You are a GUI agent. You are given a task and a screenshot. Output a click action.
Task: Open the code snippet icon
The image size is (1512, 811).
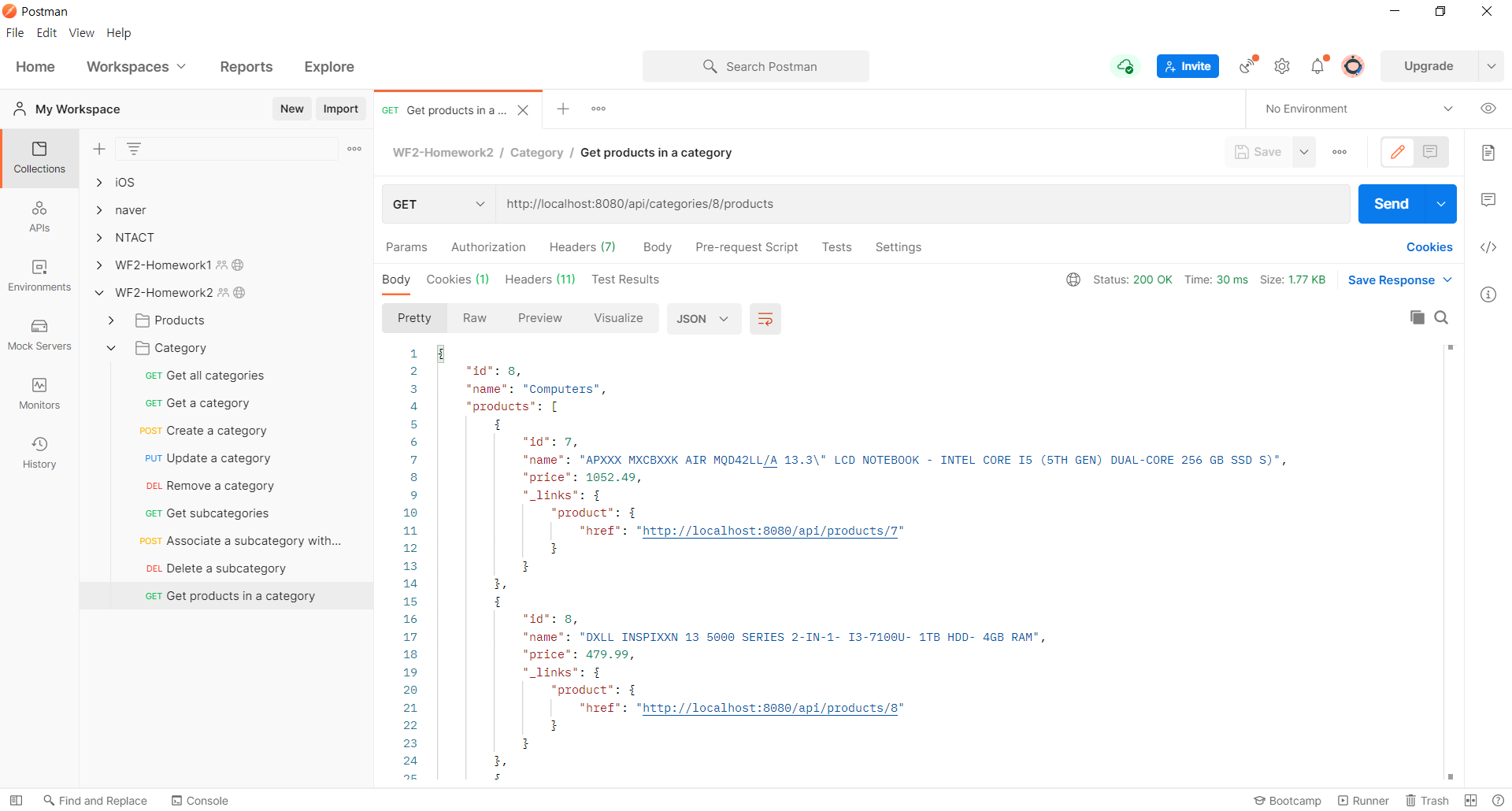[x=1488, y=247]
